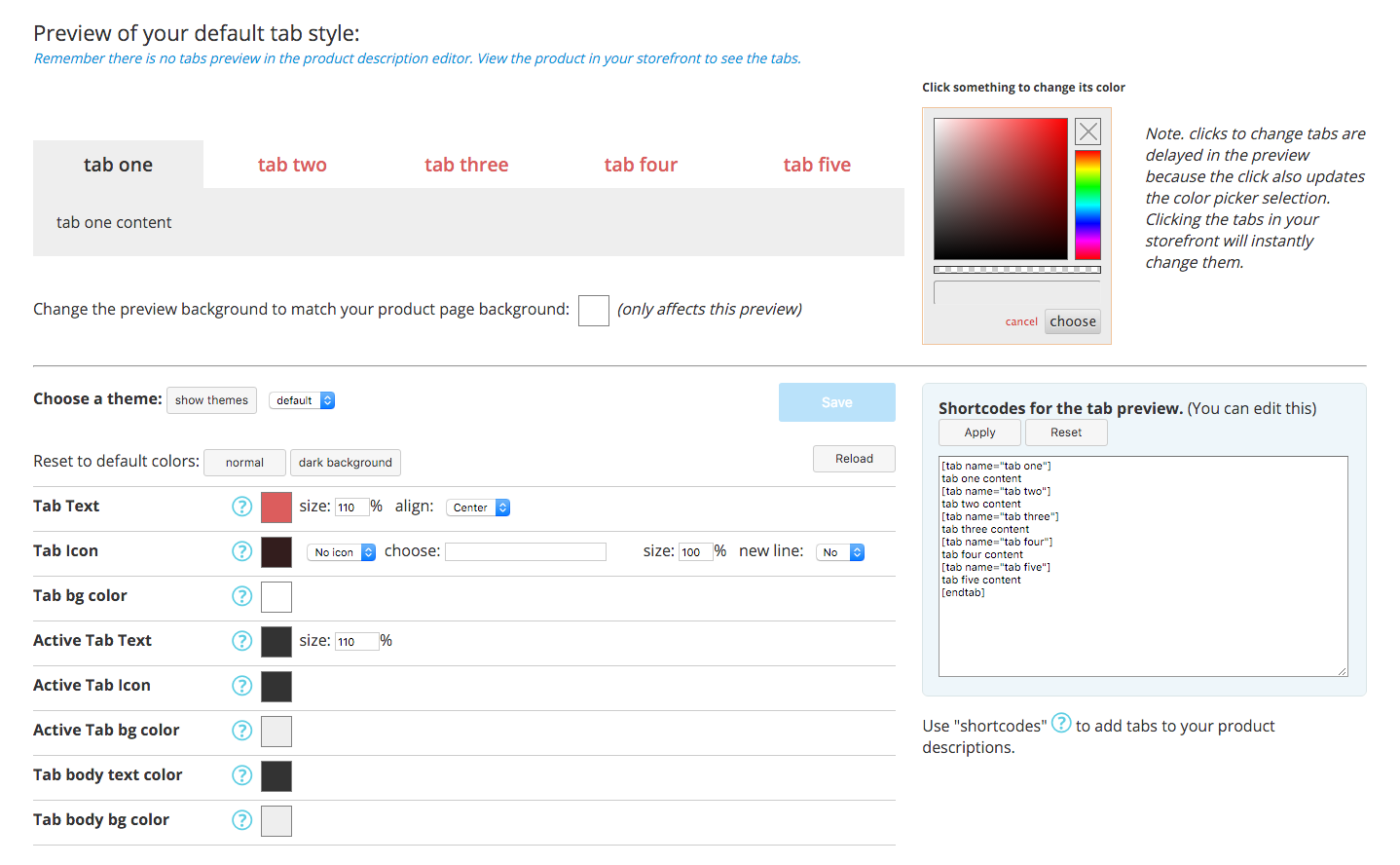Click the Tab Icon choose field
The width and height of the screenshot is (1400, 865).
(526, 552)
